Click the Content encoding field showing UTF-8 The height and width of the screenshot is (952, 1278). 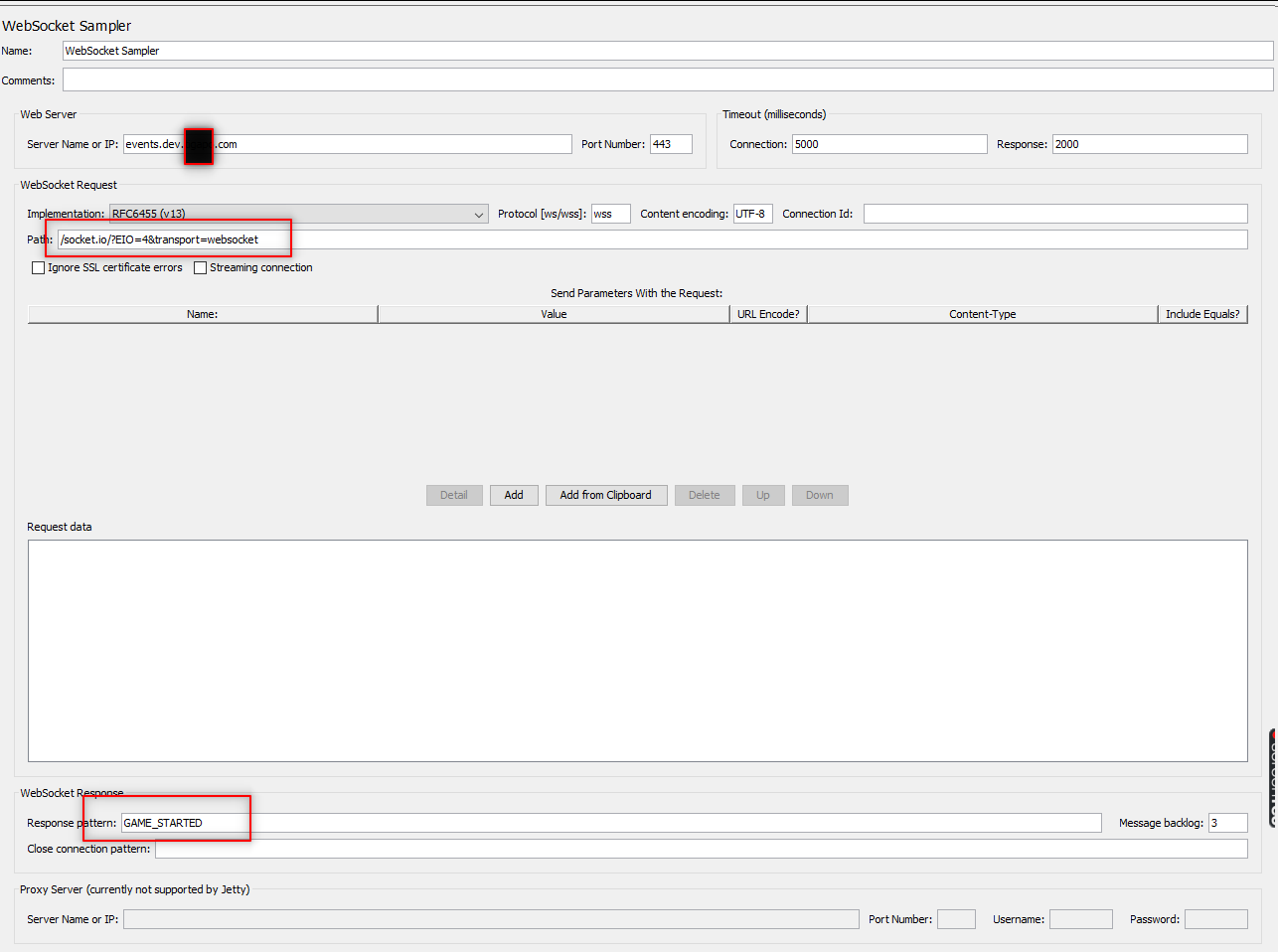(753, 214)
